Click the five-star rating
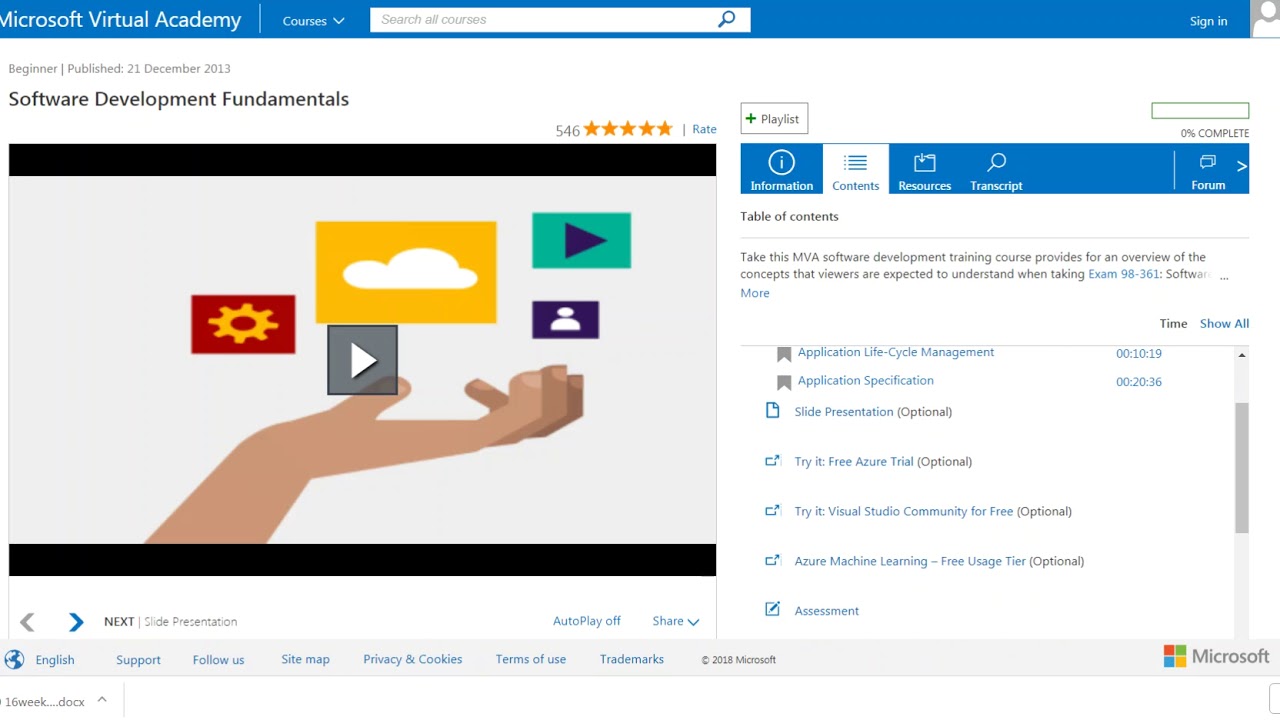 [x=628, y=129]
